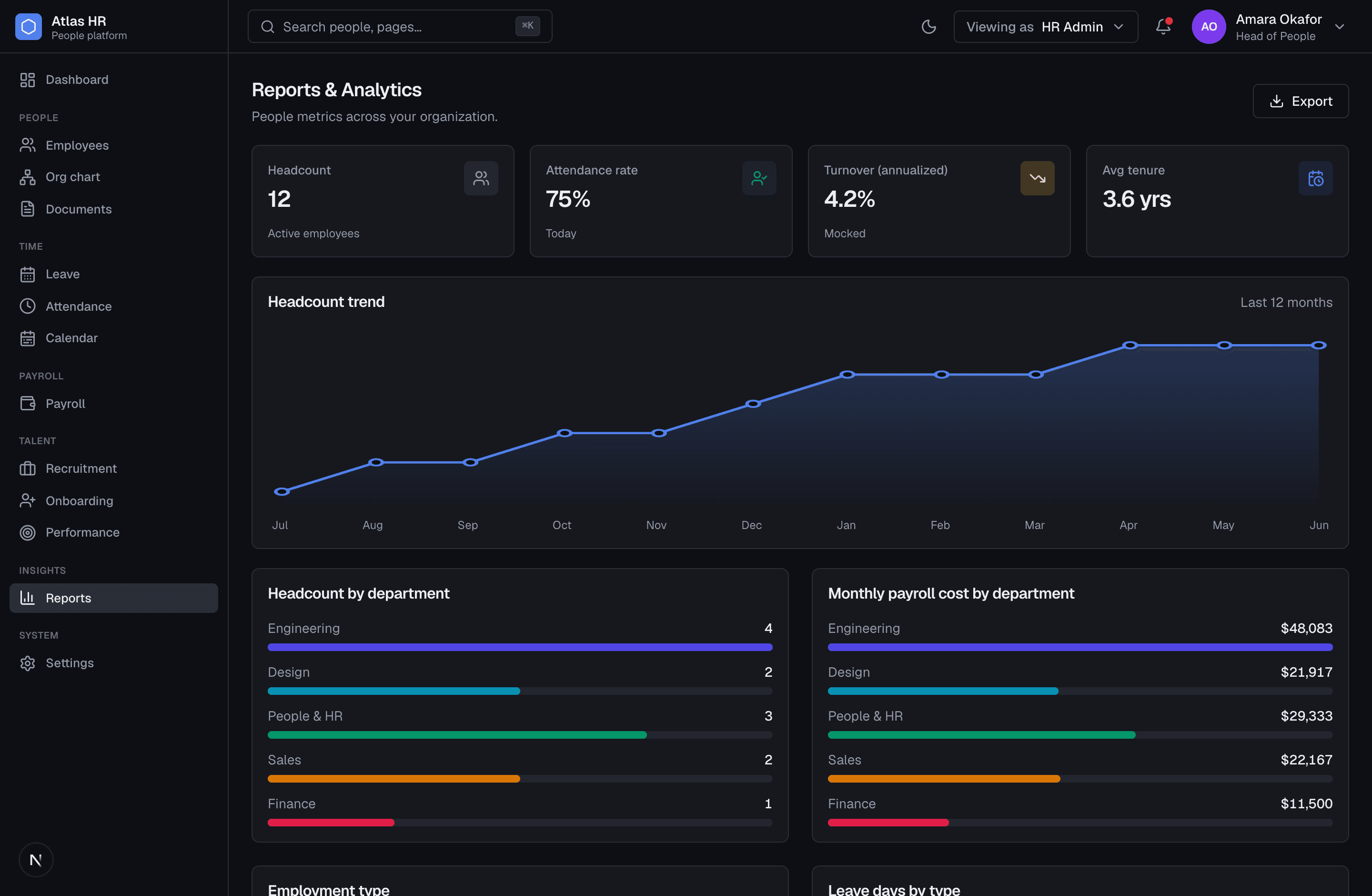Click the Headcount 12 value
Screen dimensions: 1372x896
click(279, 199)
